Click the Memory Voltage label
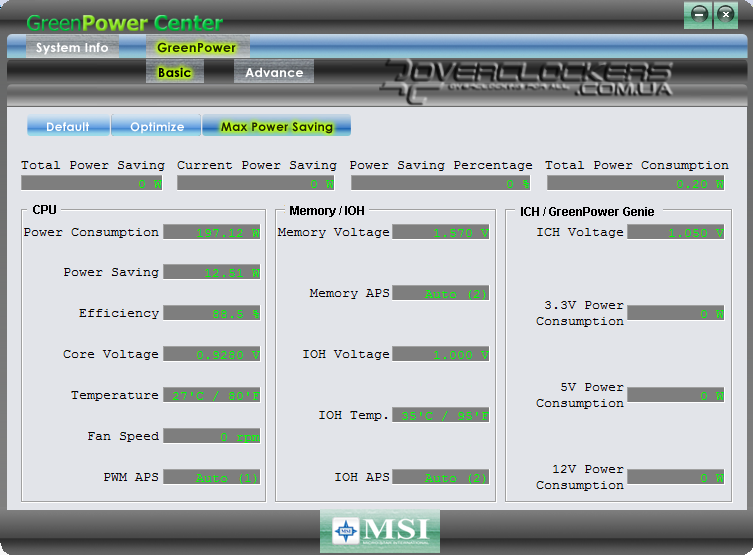The height and width of the screenshot is (555, 753). (x=333, y=232)
